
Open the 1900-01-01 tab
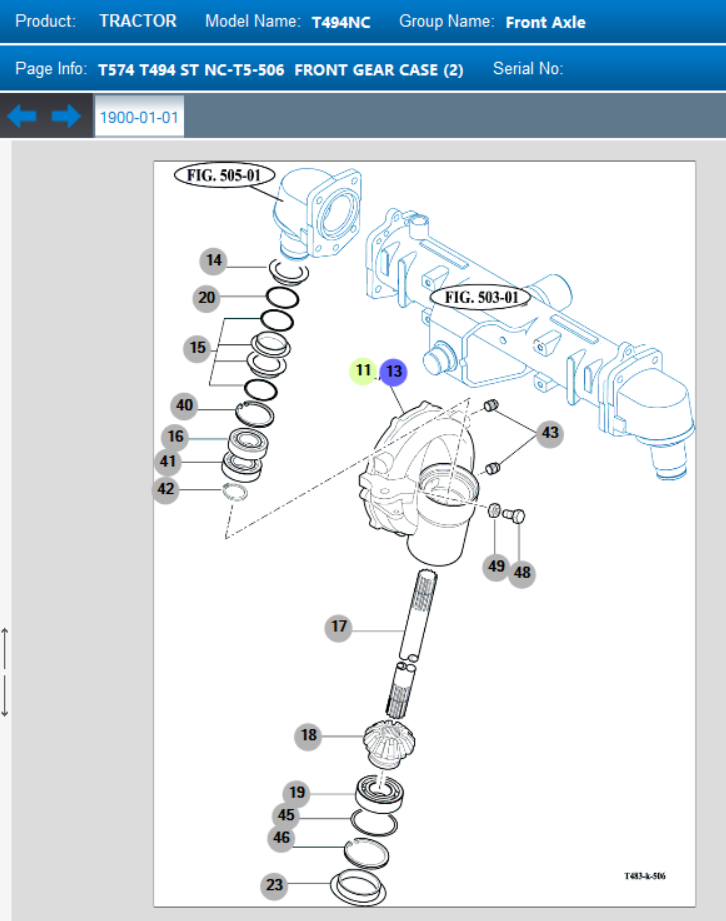click(x=139, y=117)
